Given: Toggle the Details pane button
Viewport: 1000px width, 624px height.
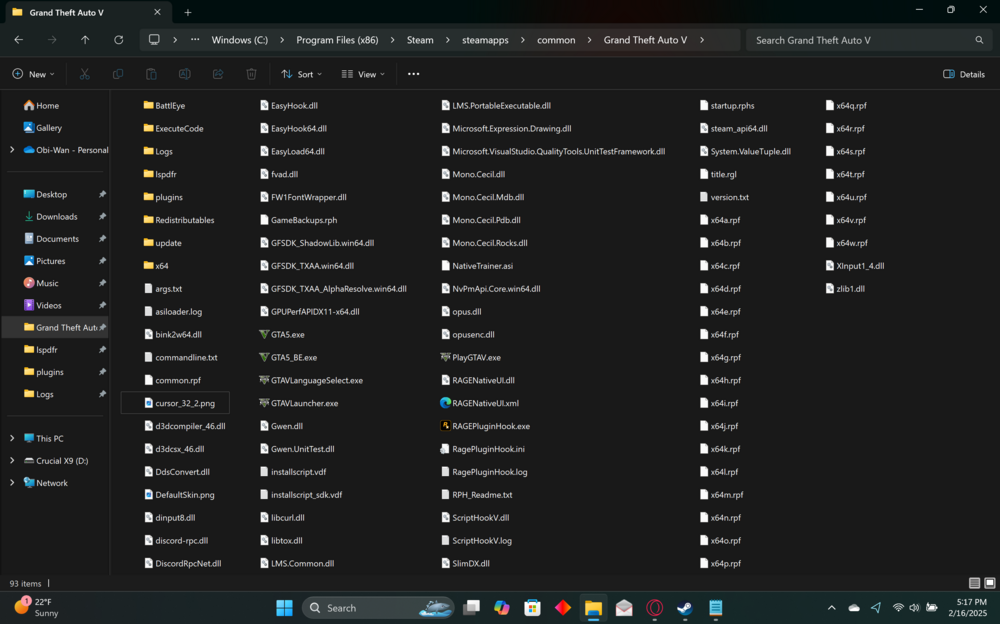Looking at the screenshot, I should click(964, 74).
